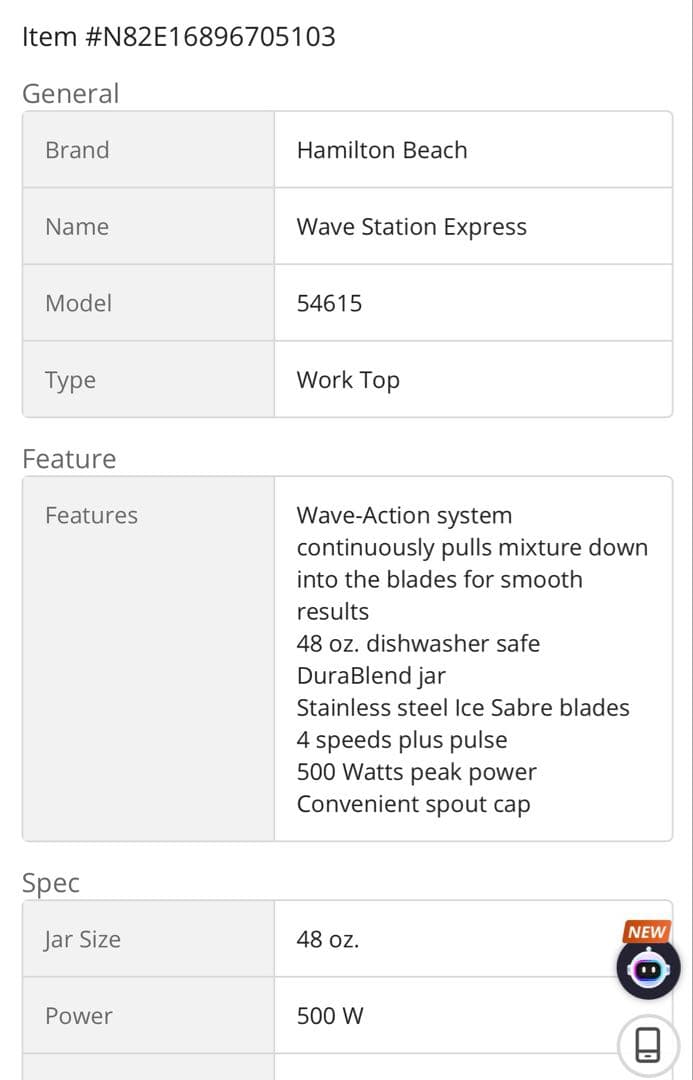Select the 500 W power value
The image size is (693, 1080).
(330, 1016)
